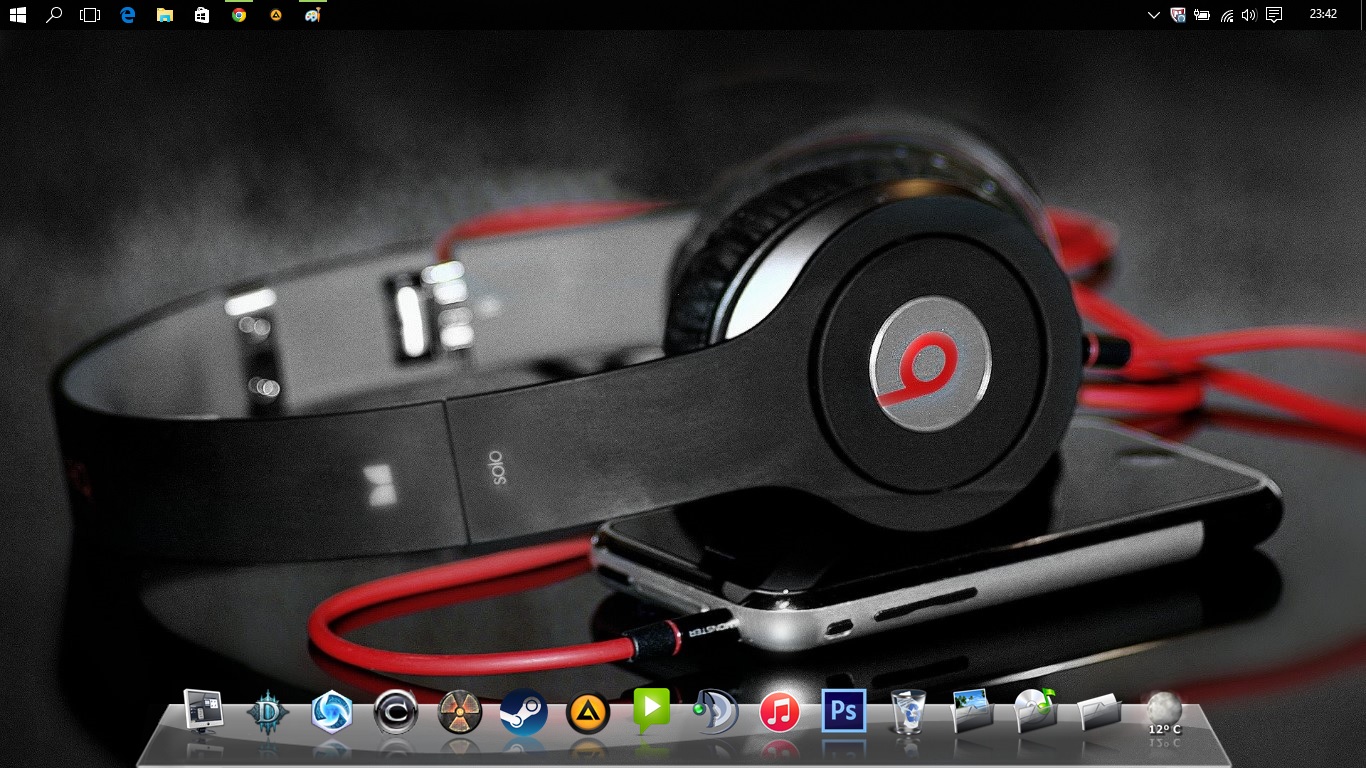Open File Explorer from the taskbar

[165, 15]
